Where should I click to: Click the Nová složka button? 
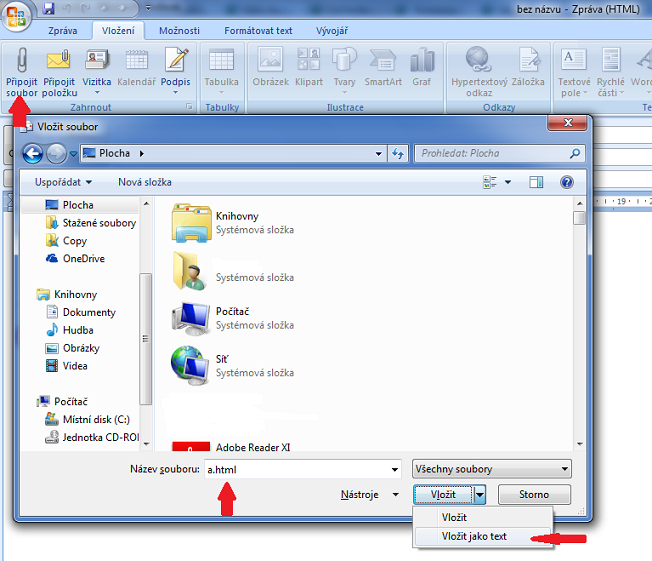point(145,182)
